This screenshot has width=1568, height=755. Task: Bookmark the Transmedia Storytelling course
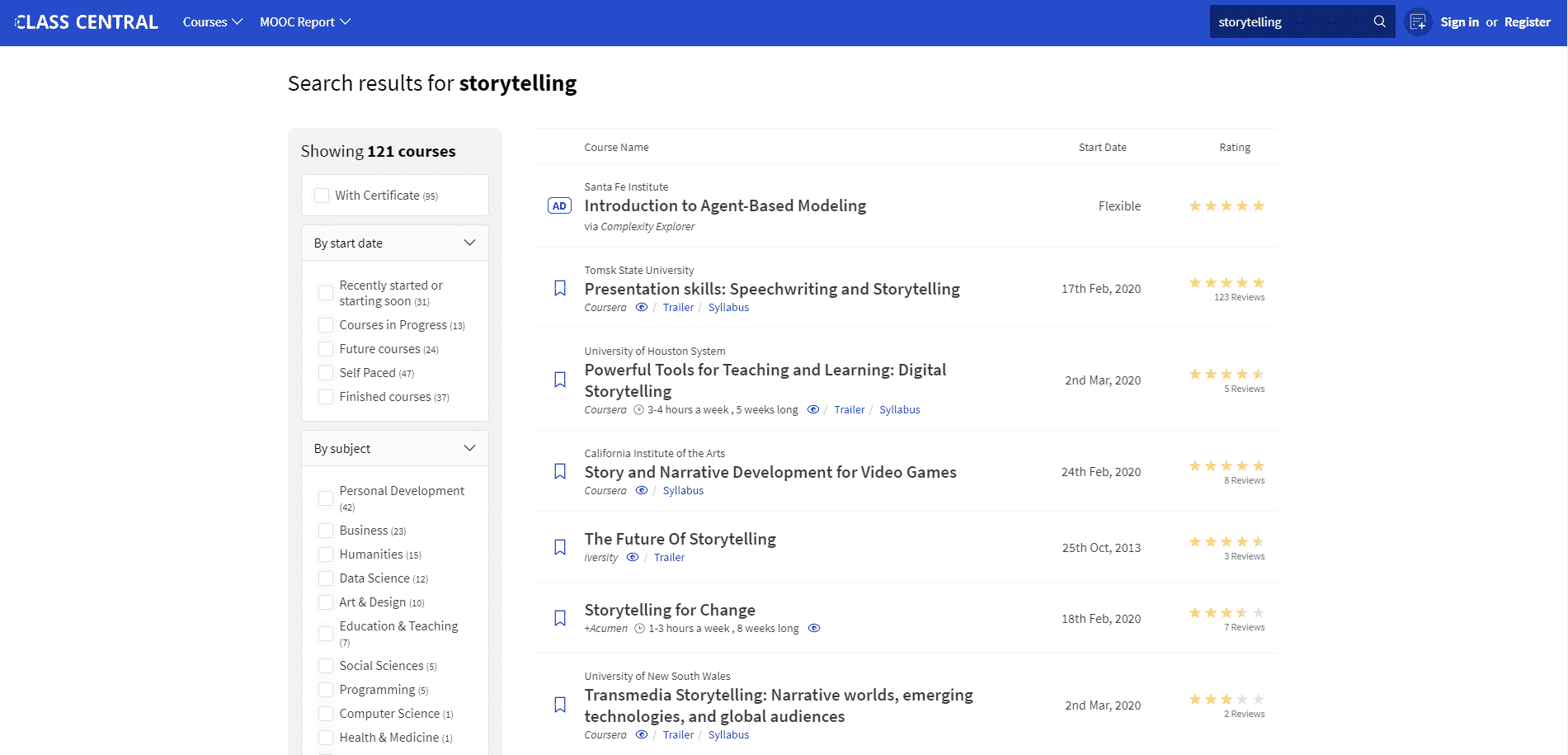560,705
